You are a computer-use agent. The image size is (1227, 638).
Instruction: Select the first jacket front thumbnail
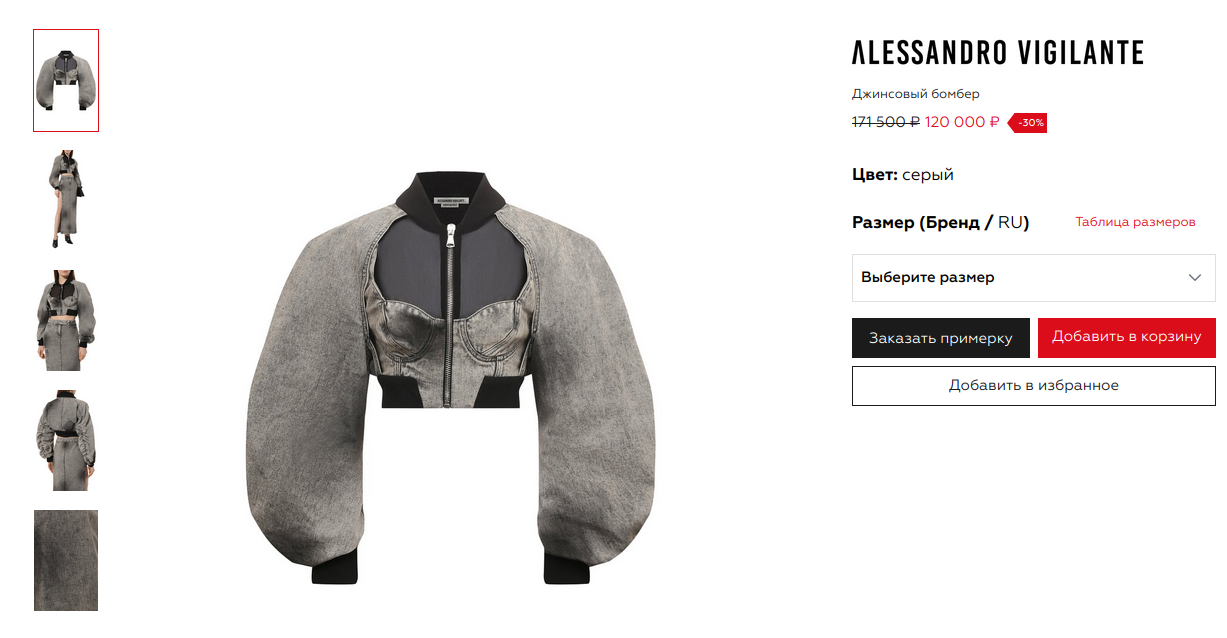tap(66, 80)
